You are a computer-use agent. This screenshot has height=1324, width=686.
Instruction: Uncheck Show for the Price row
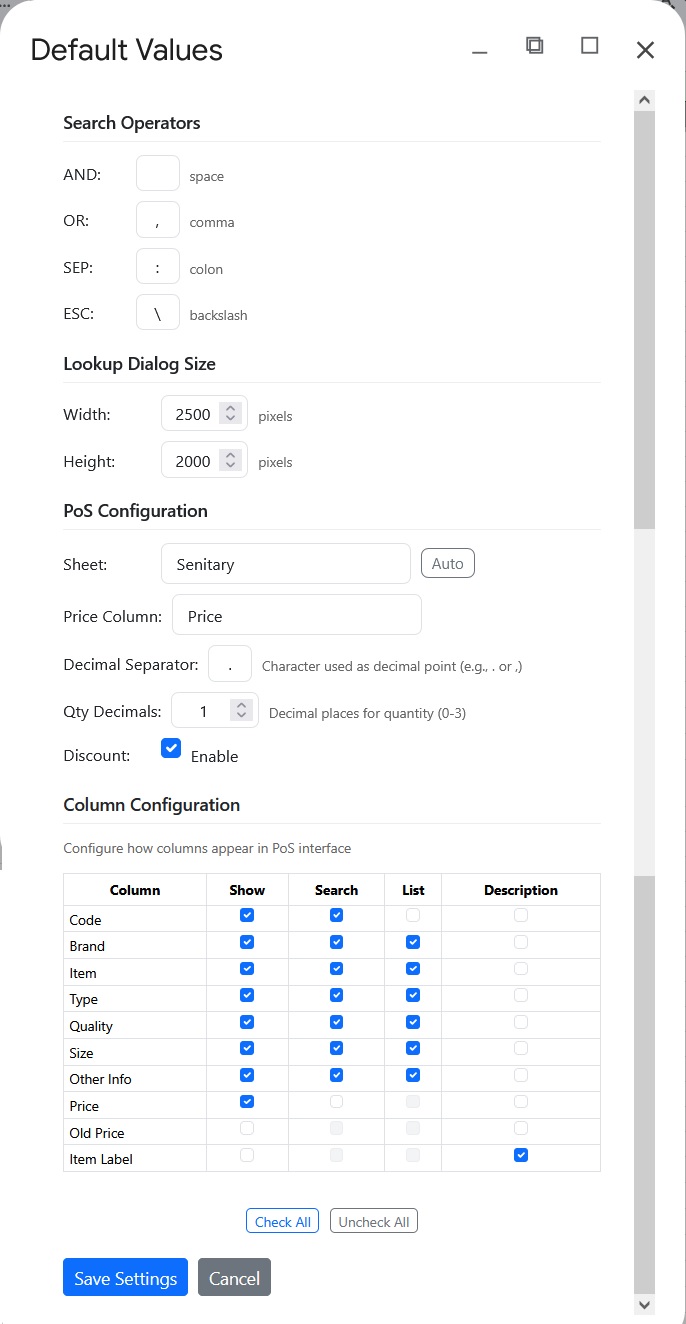pyautogui.click(x=247, y=1101)
